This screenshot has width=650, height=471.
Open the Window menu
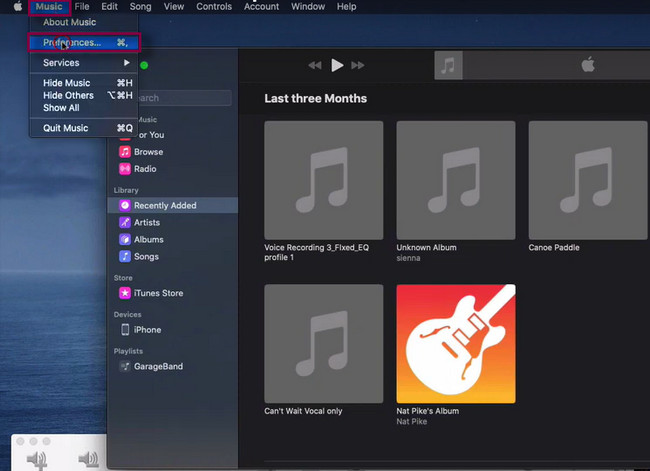coord(308,7)
